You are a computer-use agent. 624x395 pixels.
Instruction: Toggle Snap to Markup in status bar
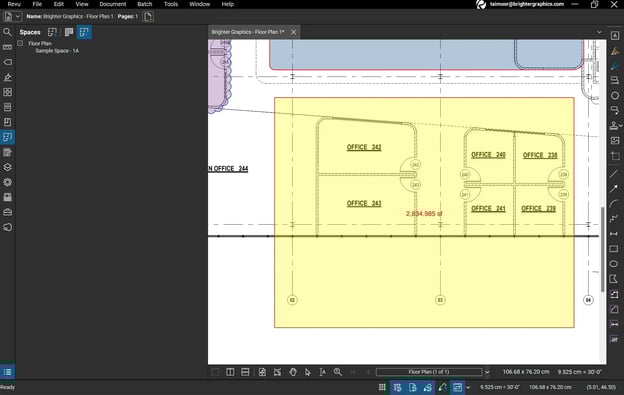427,387
